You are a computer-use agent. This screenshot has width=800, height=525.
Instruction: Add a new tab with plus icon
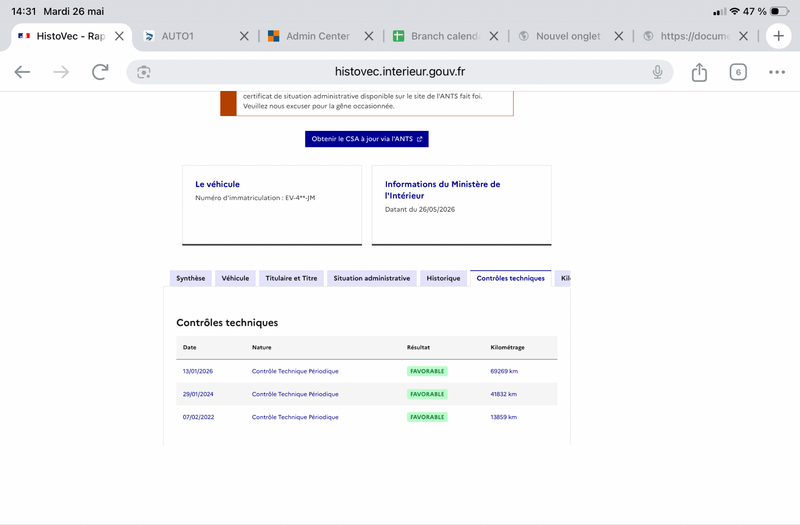point(778,36)
